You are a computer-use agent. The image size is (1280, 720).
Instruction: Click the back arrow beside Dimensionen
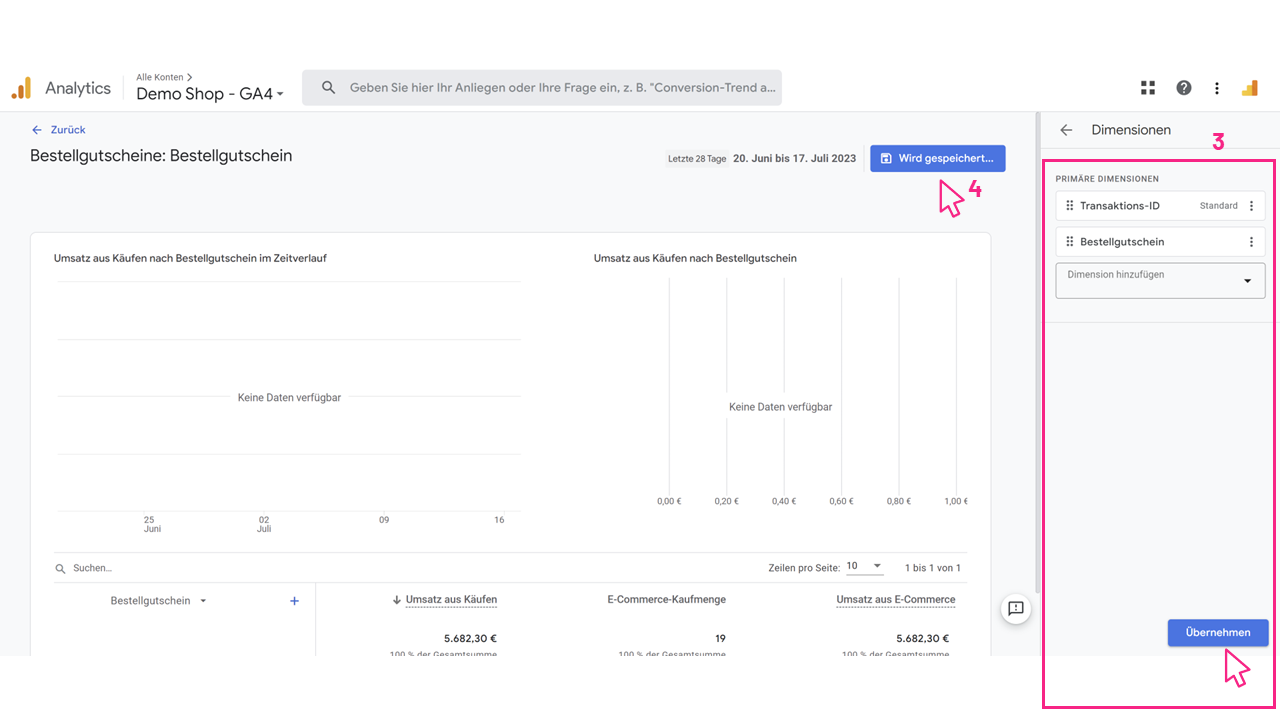click(x=1066, y=130)
